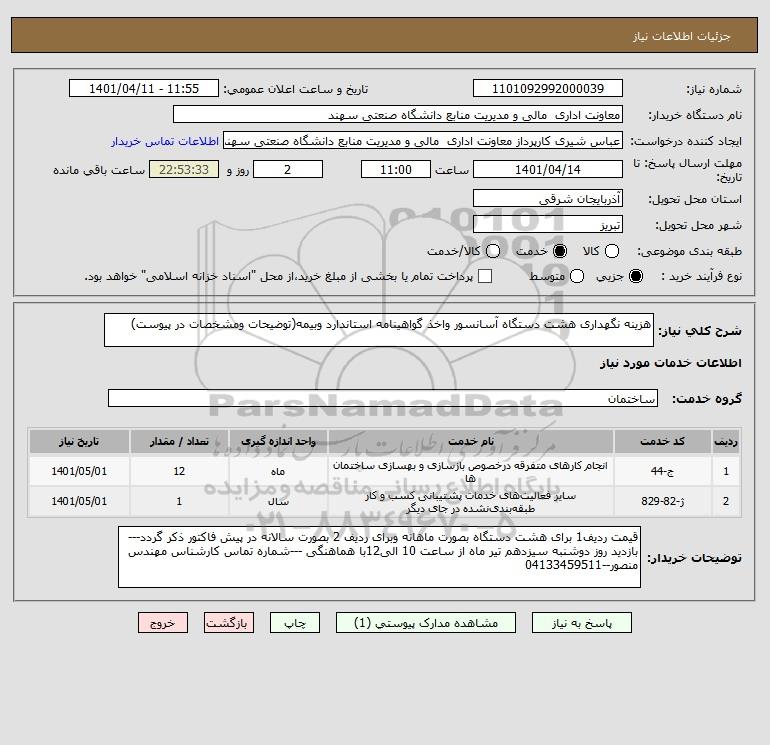This screenshot has width=770, height=745.
Task: Click the delivery city field تبریز
Action: (548, 224)
